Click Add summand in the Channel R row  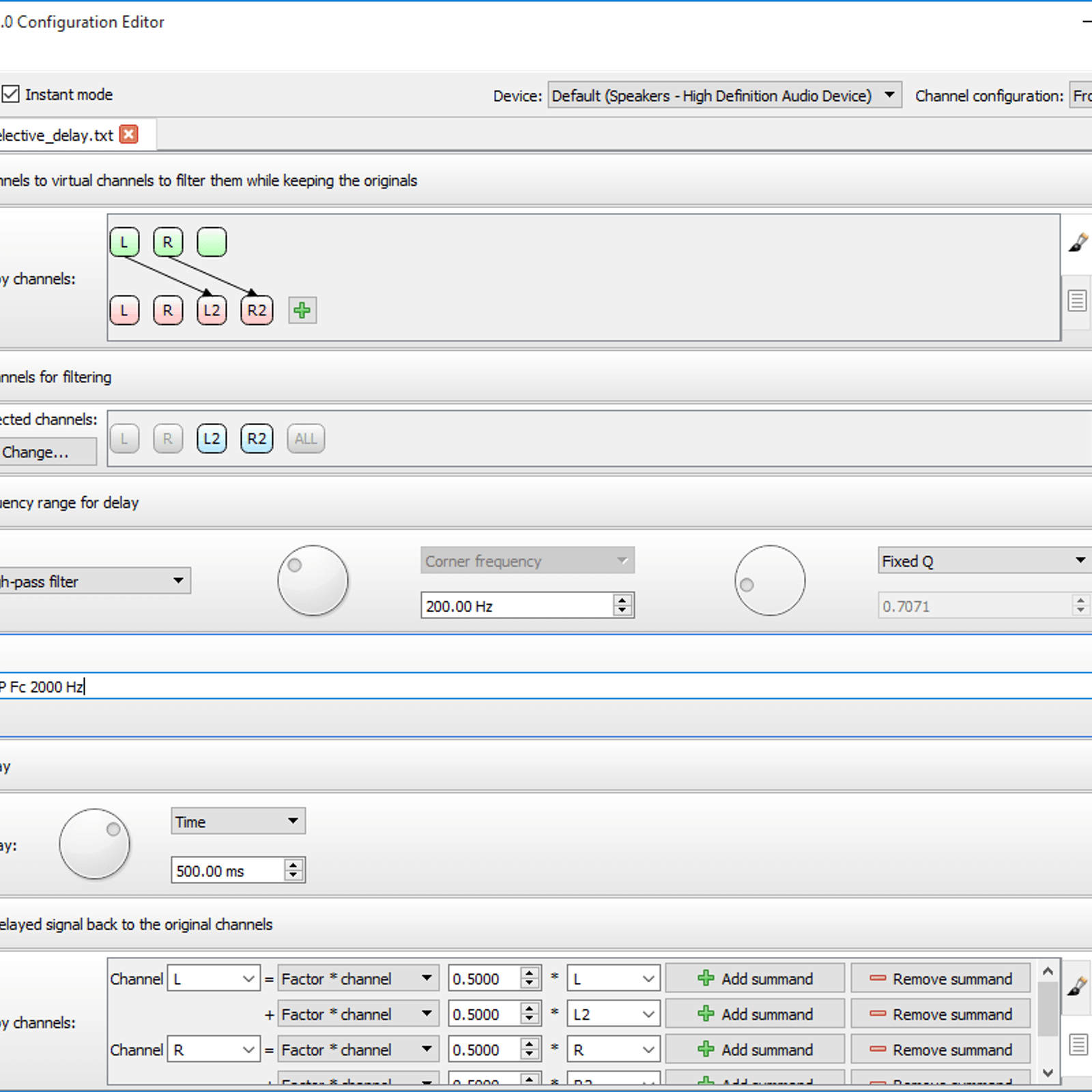[x=755, y=1050]
